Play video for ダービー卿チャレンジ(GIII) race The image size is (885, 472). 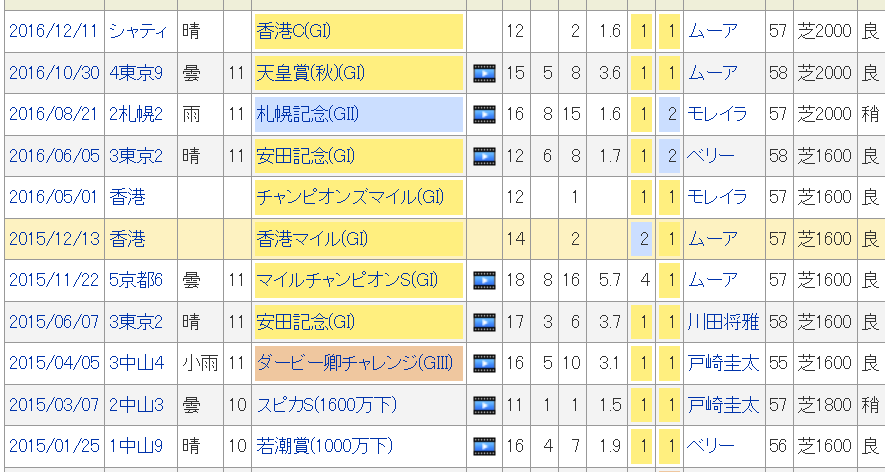click(484, 363)
